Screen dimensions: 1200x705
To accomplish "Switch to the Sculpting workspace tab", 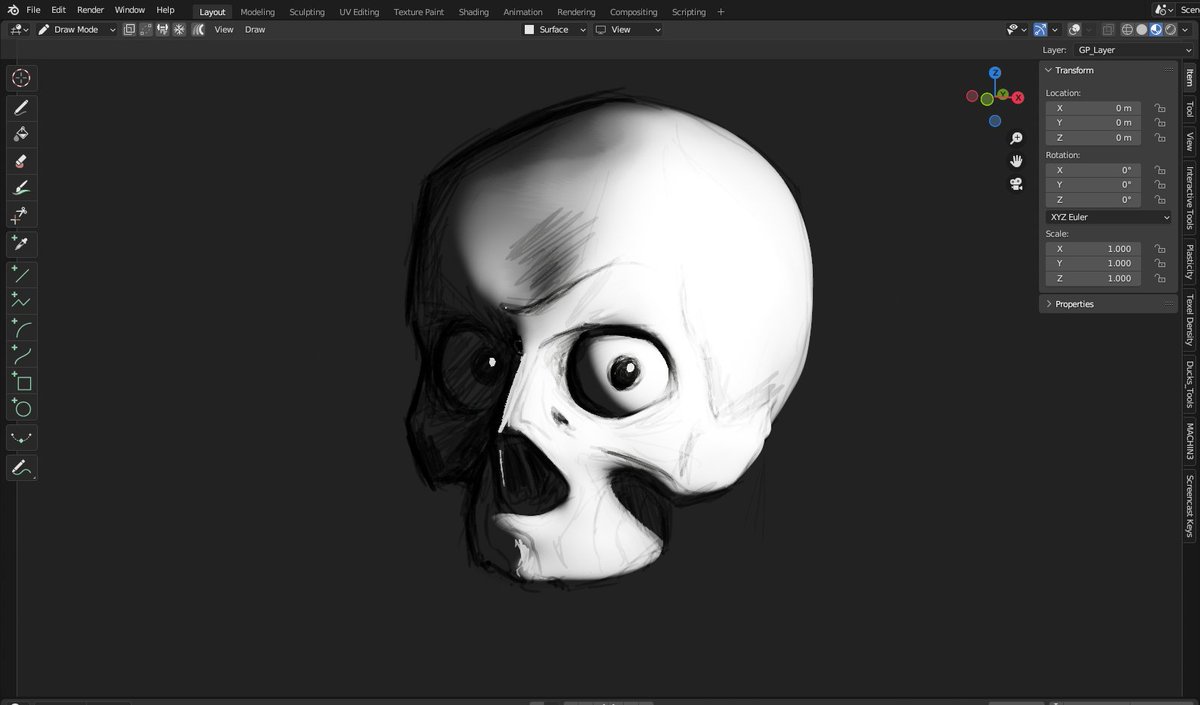I will pos(307,12).
